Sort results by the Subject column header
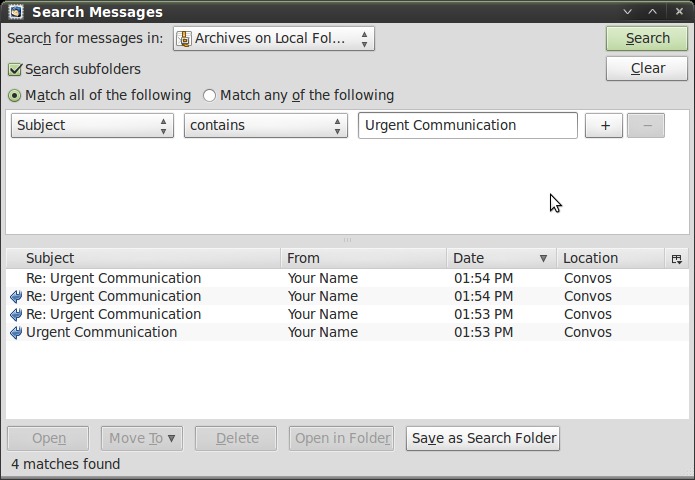Viewport: 695px width, 480px height. 143,258
